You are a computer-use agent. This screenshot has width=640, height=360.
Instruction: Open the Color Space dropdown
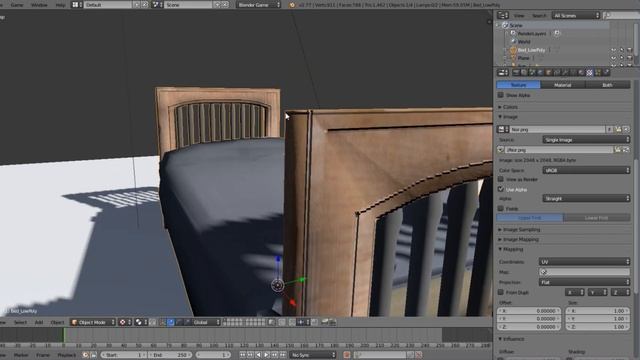pos(586,170)
